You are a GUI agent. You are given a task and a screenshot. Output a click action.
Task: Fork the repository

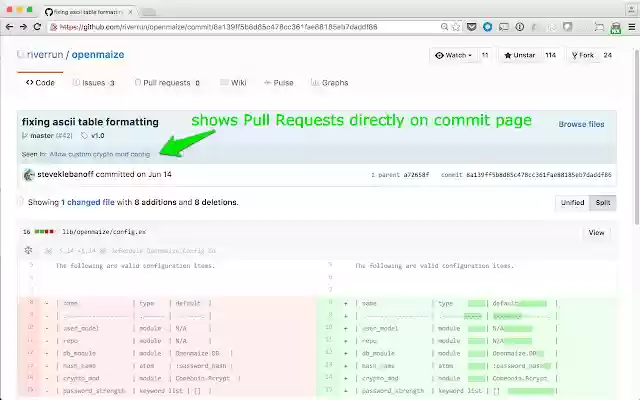pyautogui.click(x=582, y=55)
